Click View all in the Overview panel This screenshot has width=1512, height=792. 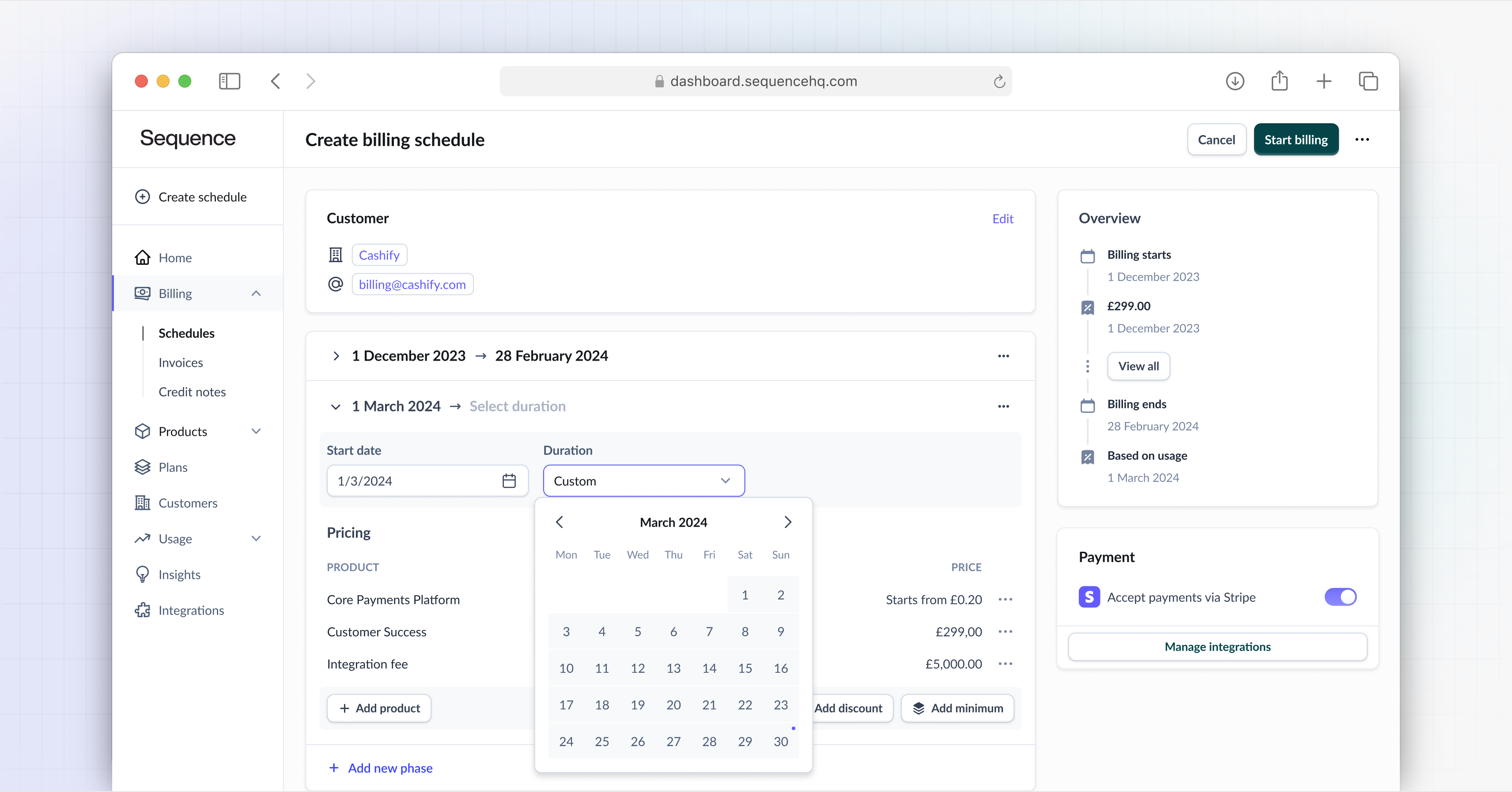[x=1138, y=366]
